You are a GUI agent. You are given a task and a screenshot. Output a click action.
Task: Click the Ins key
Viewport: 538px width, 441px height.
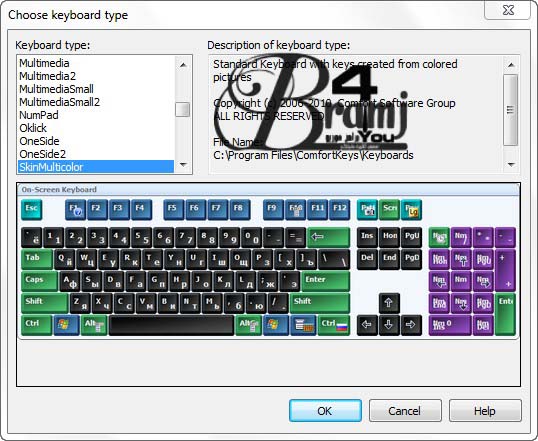(x=367, y=237)
